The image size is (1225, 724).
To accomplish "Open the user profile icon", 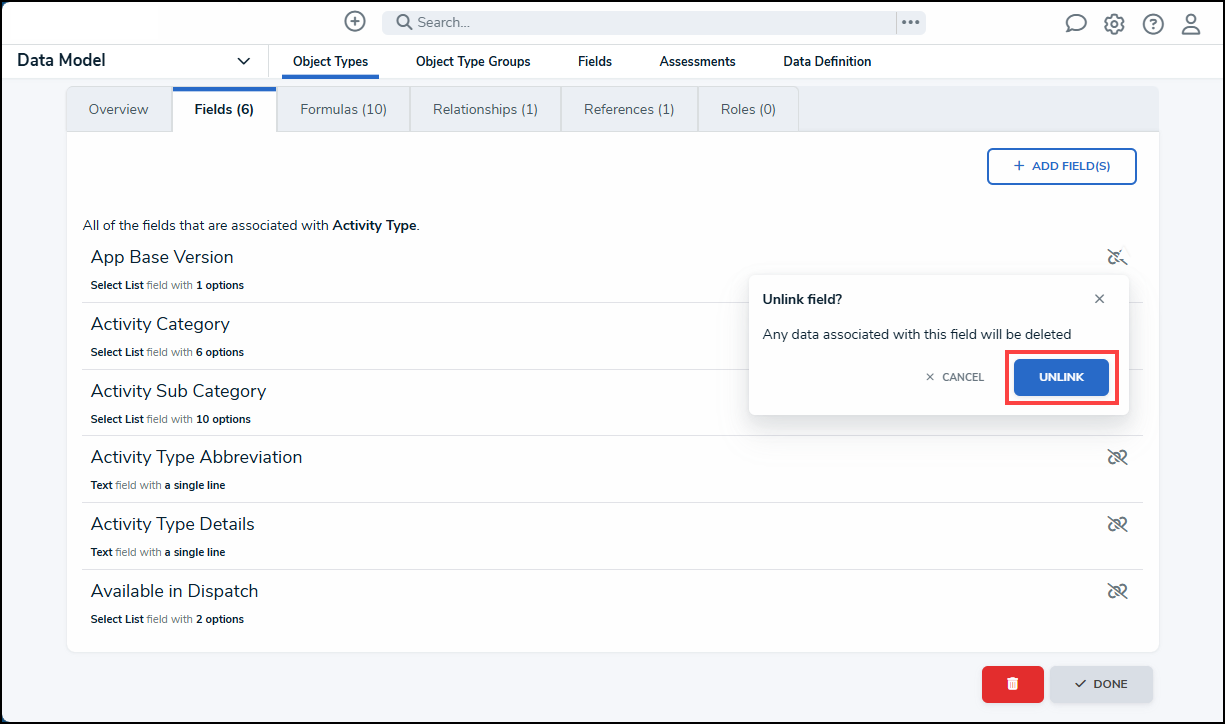I will point(1191,24).
